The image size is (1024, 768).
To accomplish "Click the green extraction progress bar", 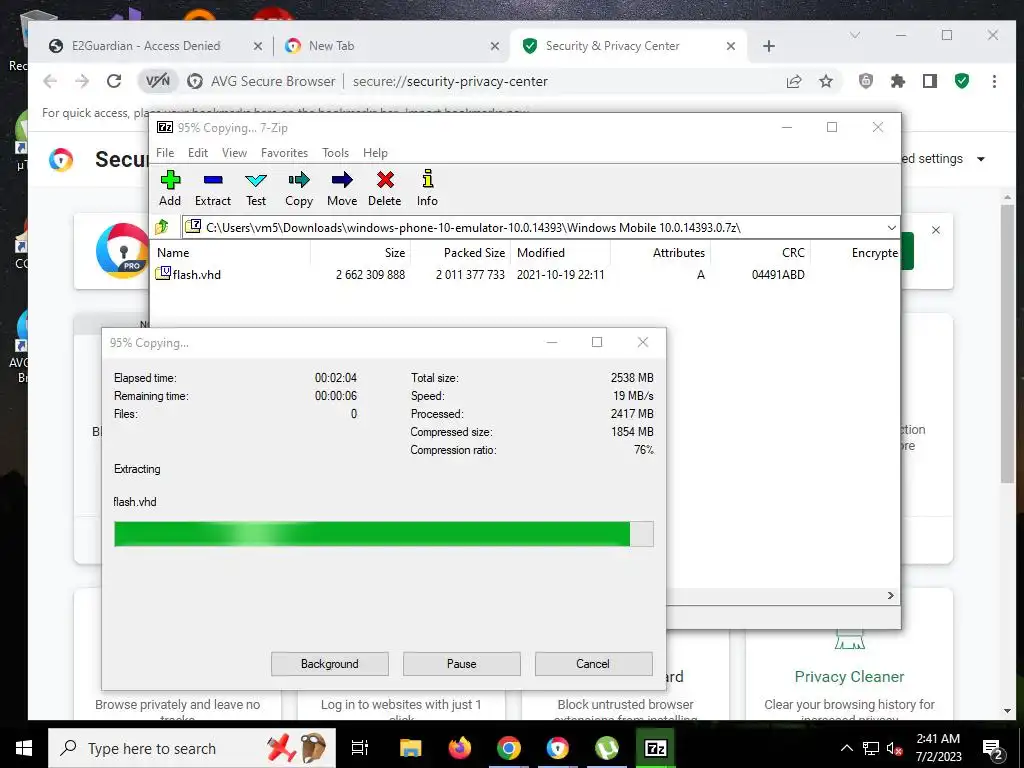I will (x=383, y=534).
